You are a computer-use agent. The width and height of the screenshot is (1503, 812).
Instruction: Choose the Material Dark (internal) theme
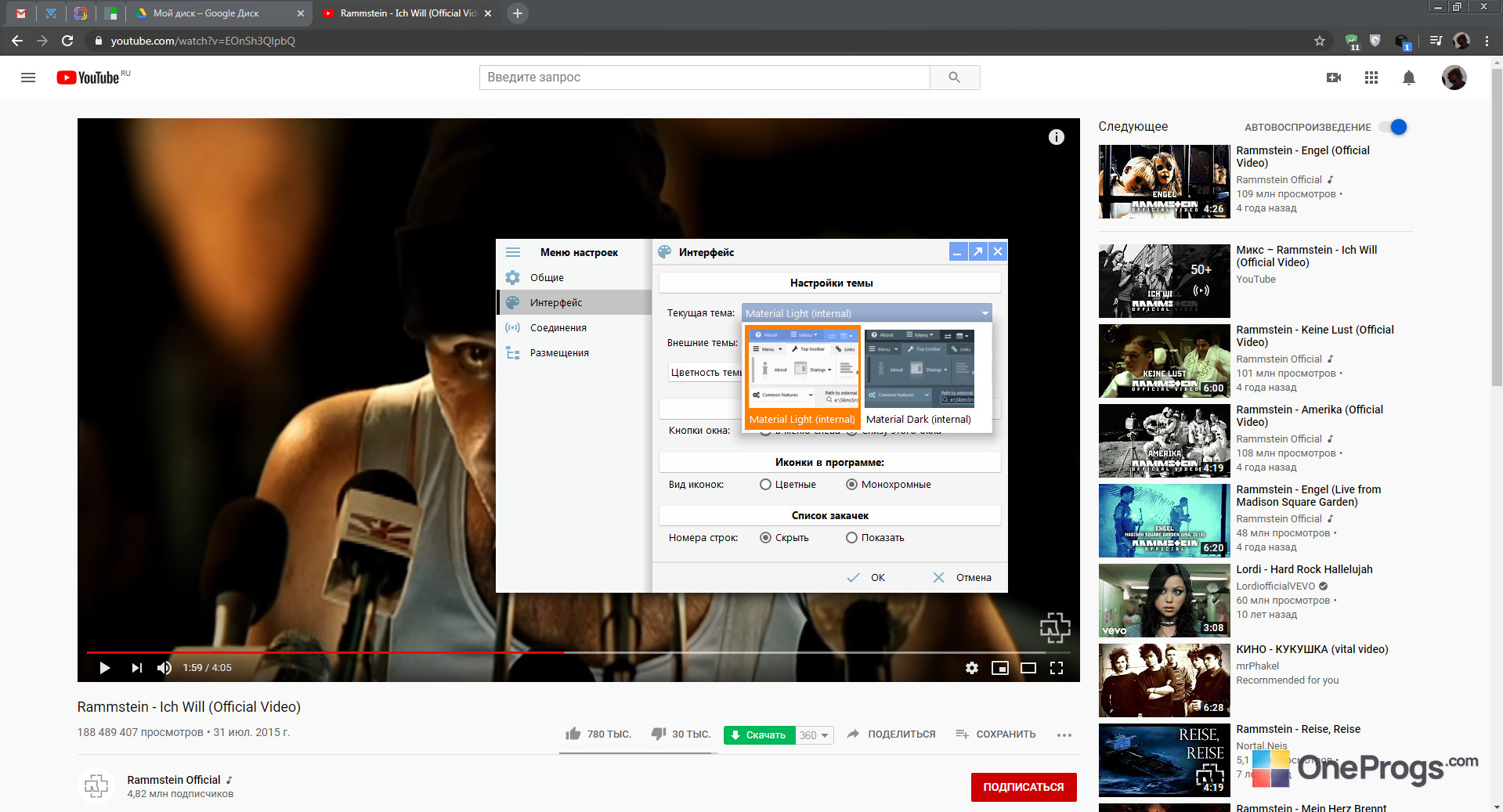[919, 377]
